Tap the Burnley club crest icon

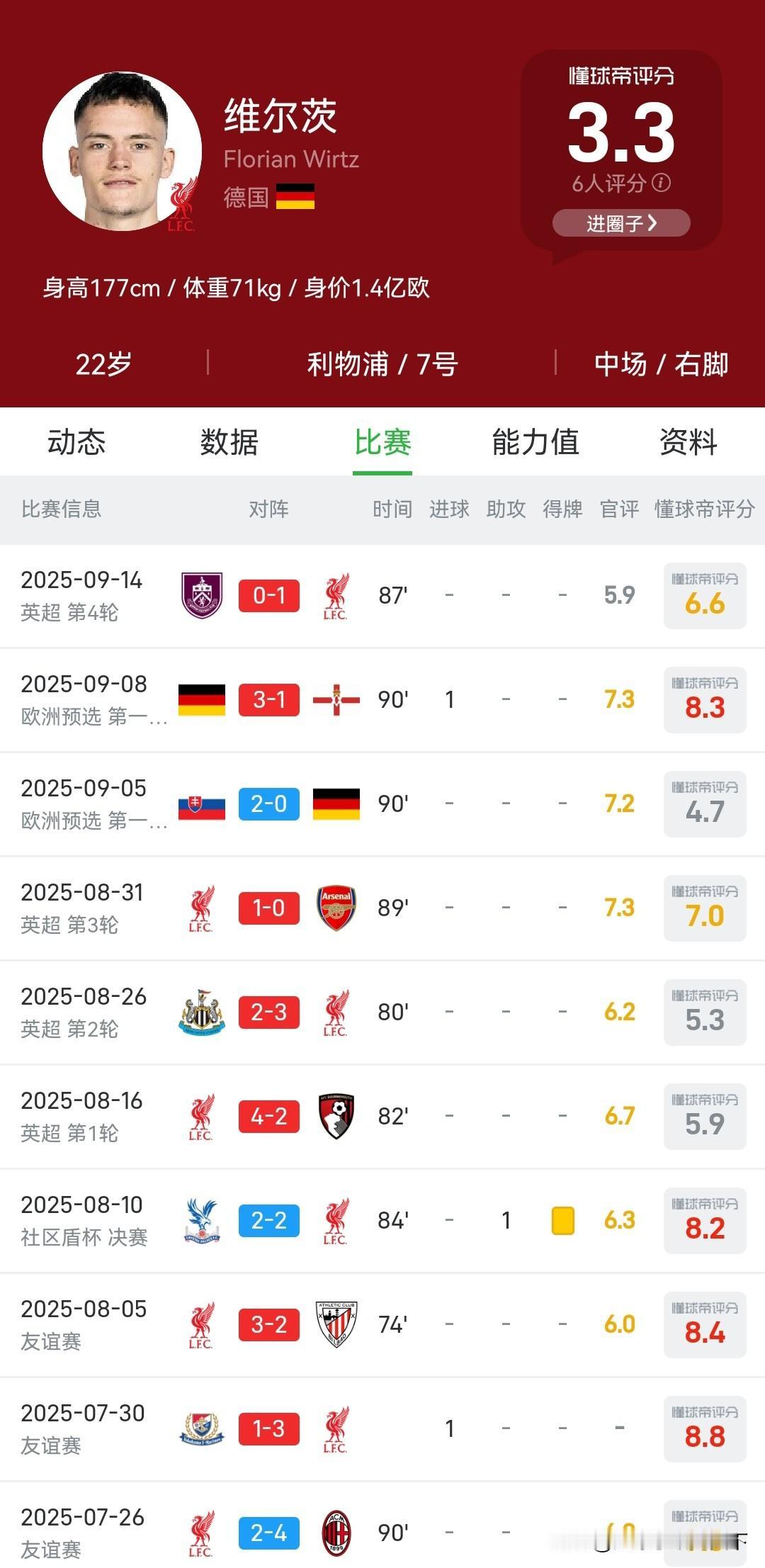(x=202, y=595)
